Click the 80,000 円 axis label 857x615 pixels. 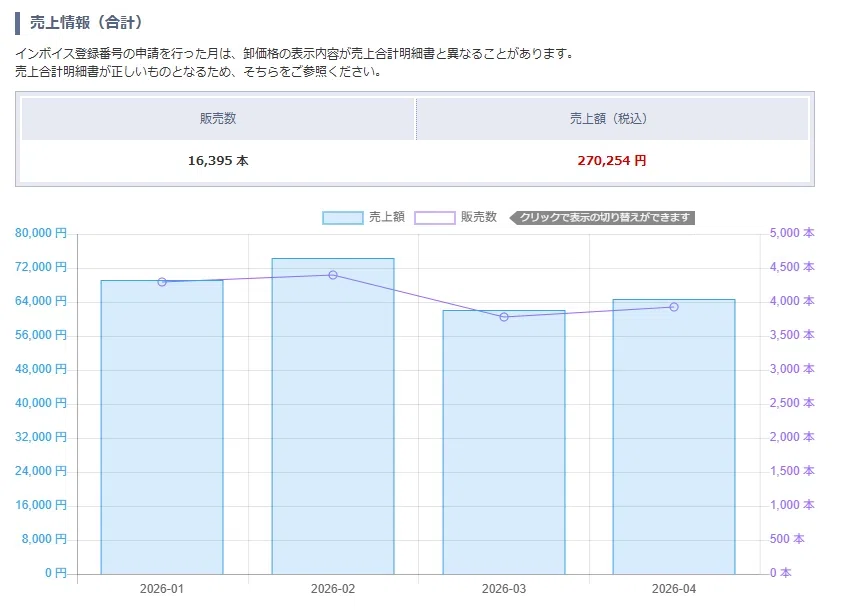pyautogui.click(x=41, y=233)
